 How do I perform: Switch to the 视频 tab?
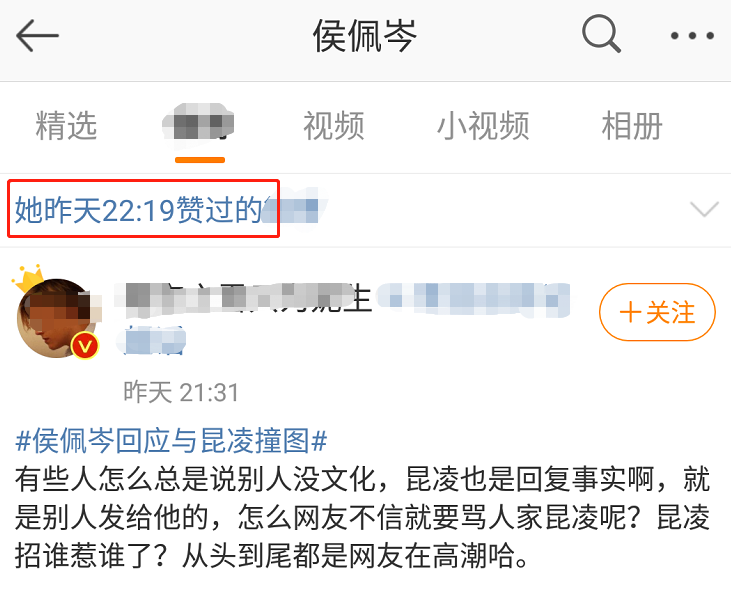click(334, 126)
